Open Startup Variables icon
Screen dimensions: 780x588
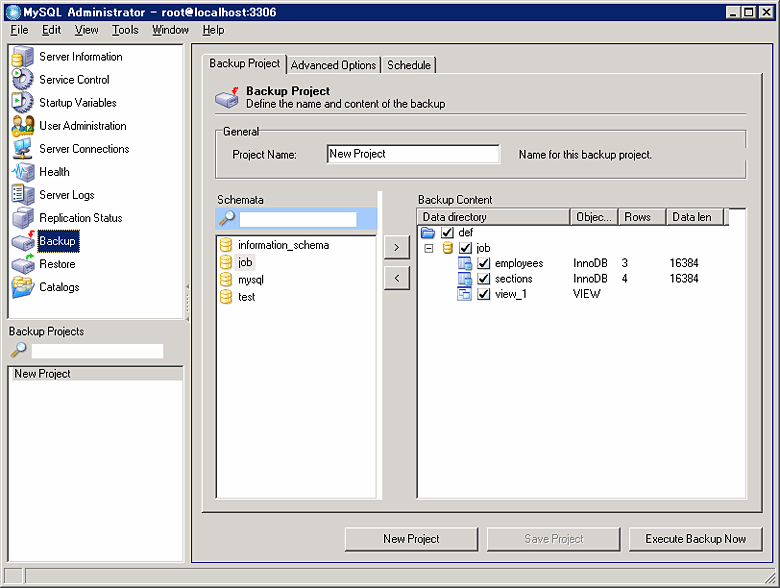click(22, 102)
